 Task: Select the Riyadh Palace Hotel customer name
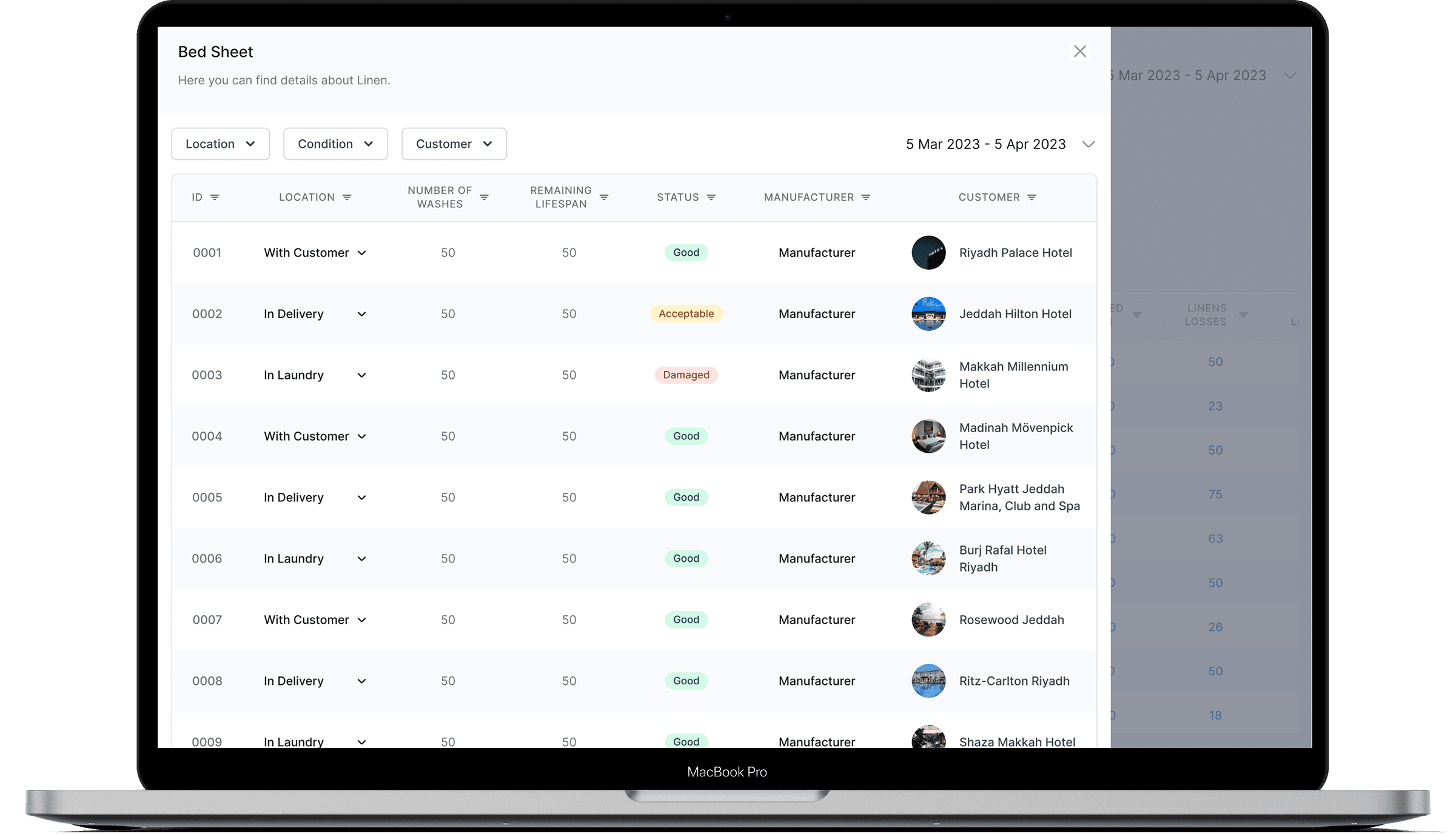click(1015, 253)
